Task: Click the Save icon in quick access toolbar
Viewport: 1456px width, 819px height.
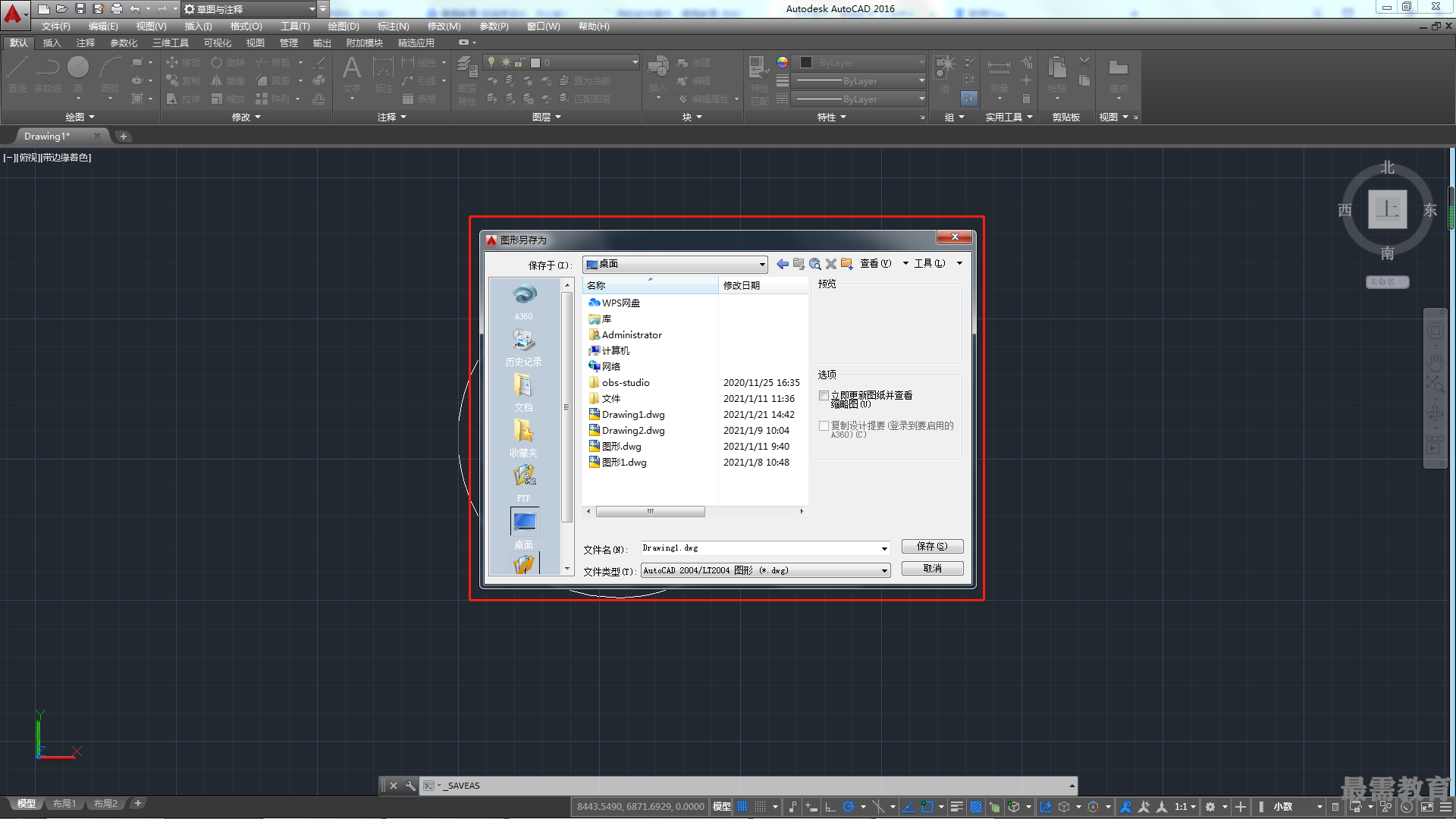Action: click(x=80, y=9)
